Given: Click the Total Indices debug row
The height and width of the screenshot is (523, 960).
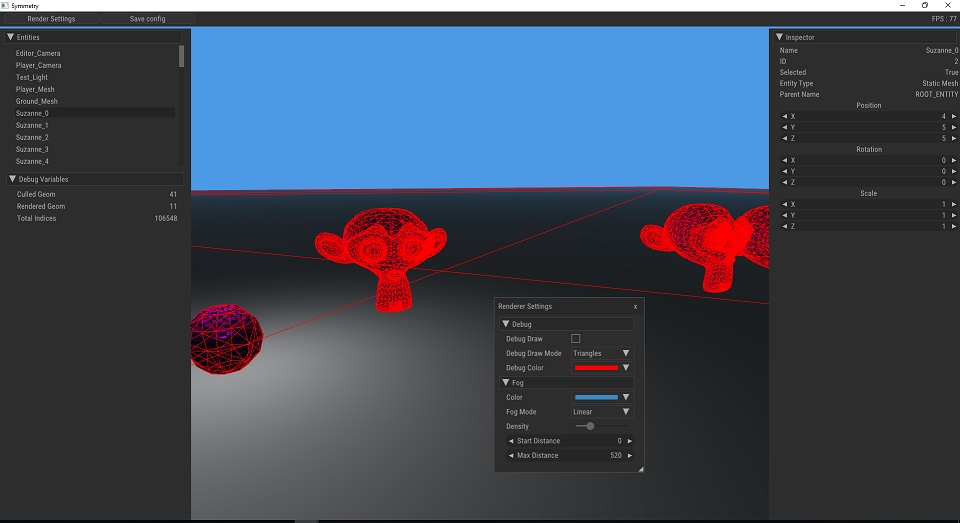Looking at the screenshot, I should (97, 219).
